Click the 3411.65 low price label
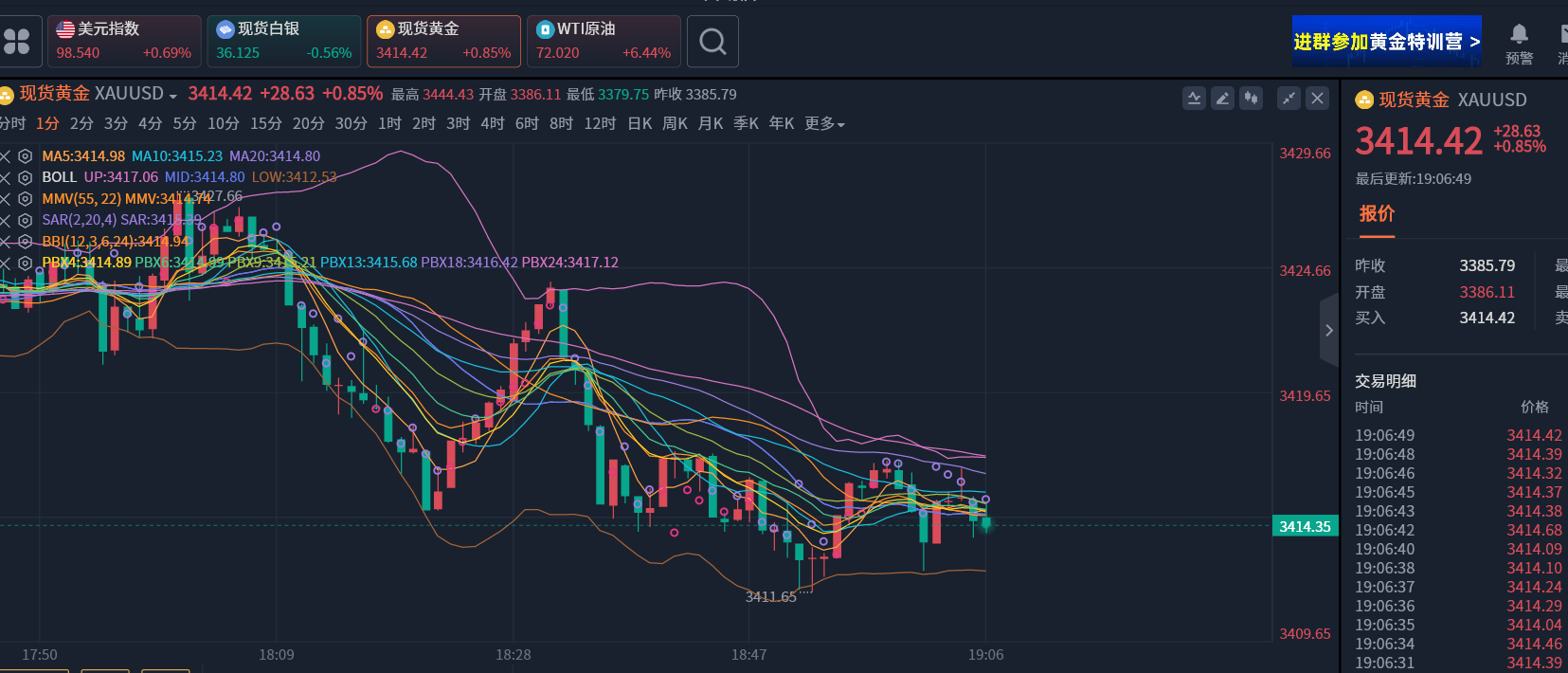The height and width of the screenshot is (673, 1568). (770, 597)
